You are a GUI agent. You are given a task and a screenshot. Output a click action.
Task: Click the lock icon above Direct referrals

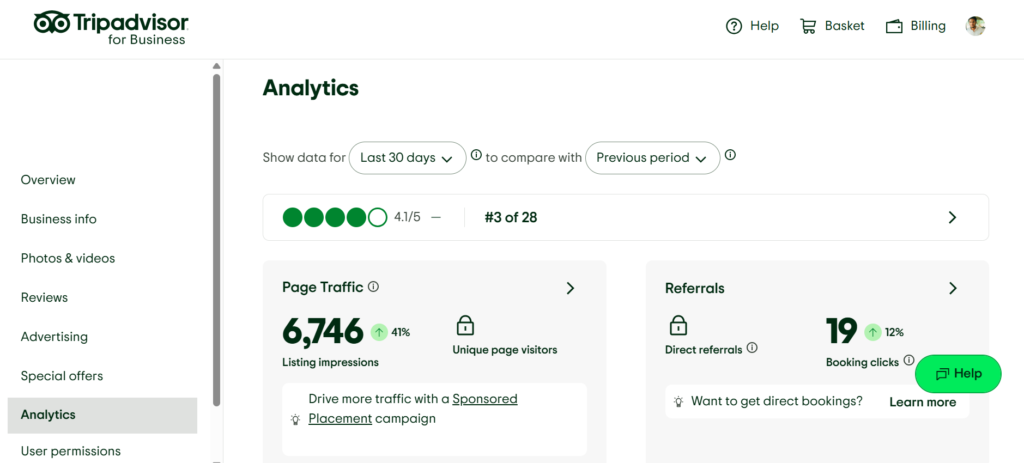(678, 325)
